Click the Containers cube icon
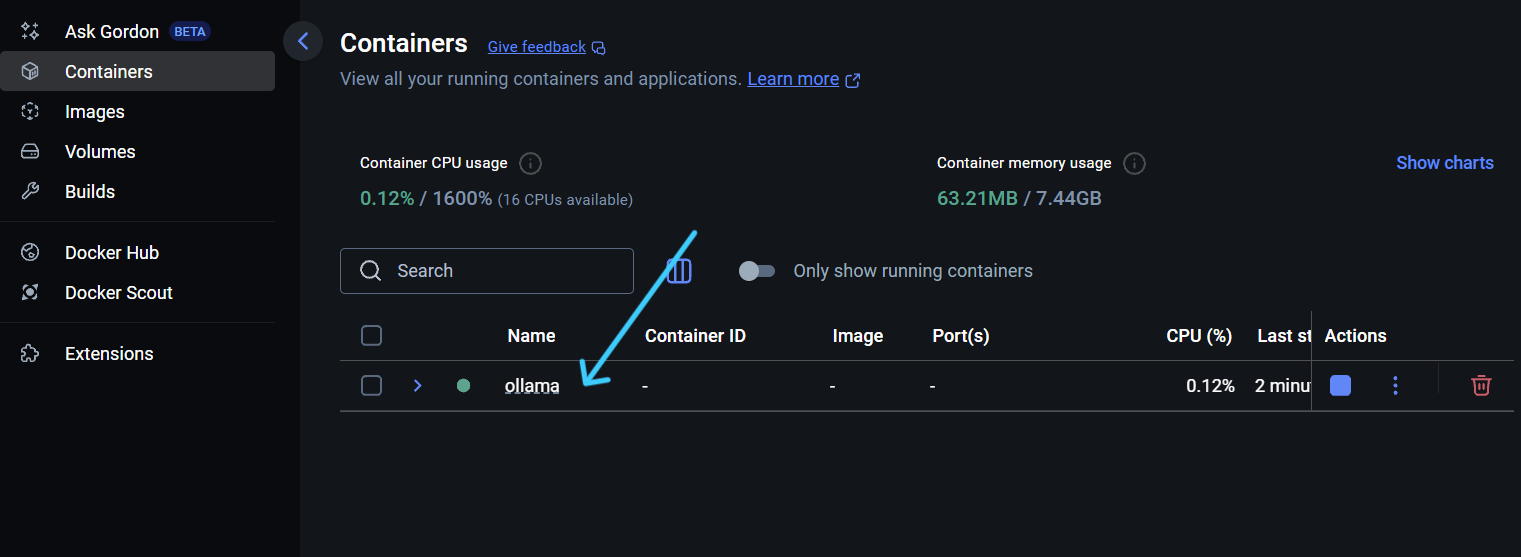1521x557 pixels. (30, 72)
